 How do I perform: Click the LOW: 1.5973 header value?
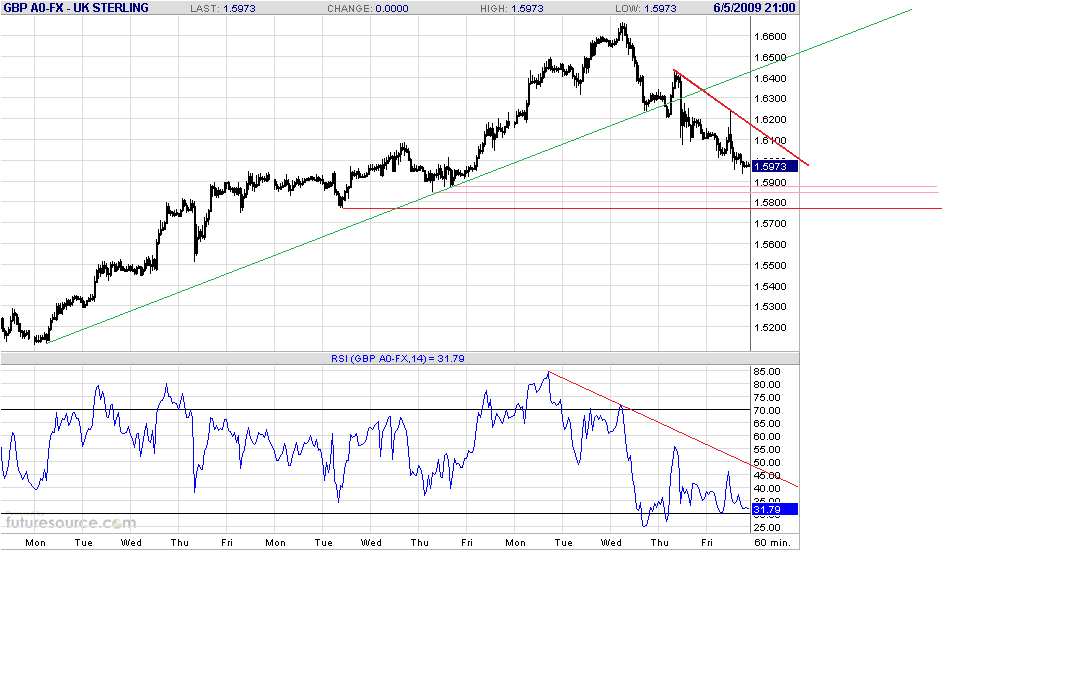point(646,8)
